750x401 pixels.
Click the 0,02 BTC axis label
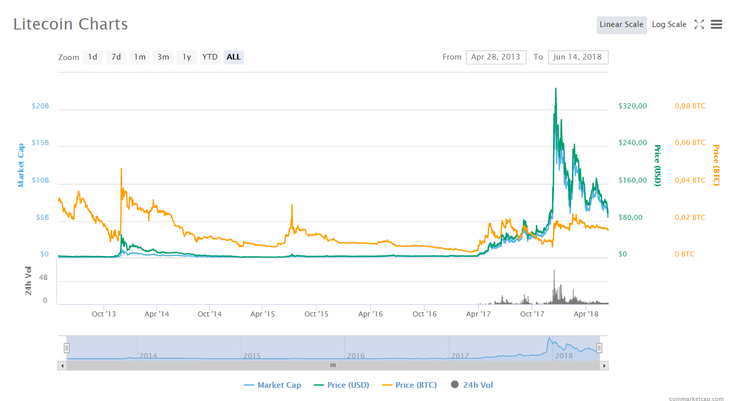(690, 217)
